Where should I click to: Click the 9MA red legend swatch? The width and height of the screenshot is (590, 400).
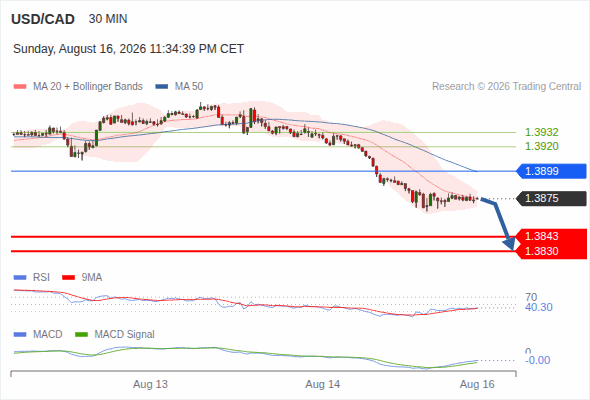pos(68,278)
